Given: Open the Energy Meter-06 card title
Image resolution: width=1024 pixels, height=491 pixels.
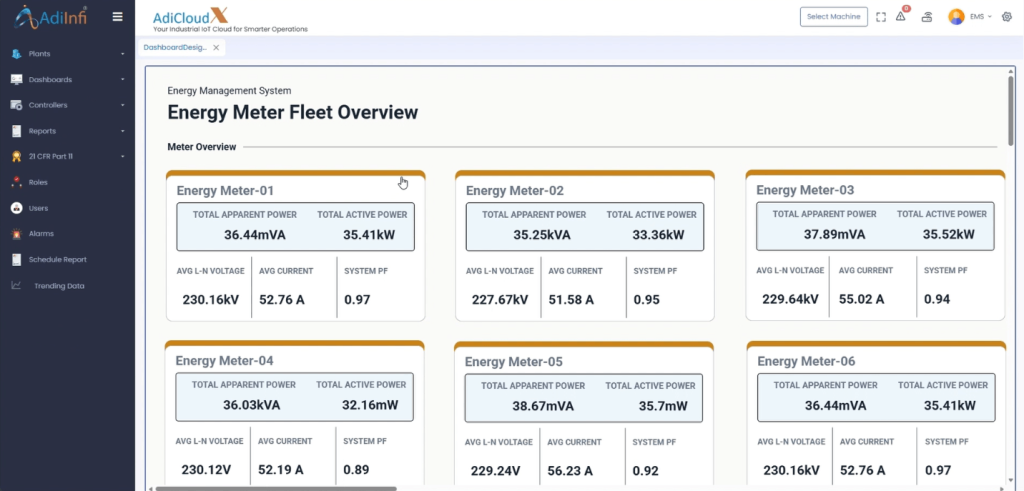Looking at the screenshot, I should [806, 361].
